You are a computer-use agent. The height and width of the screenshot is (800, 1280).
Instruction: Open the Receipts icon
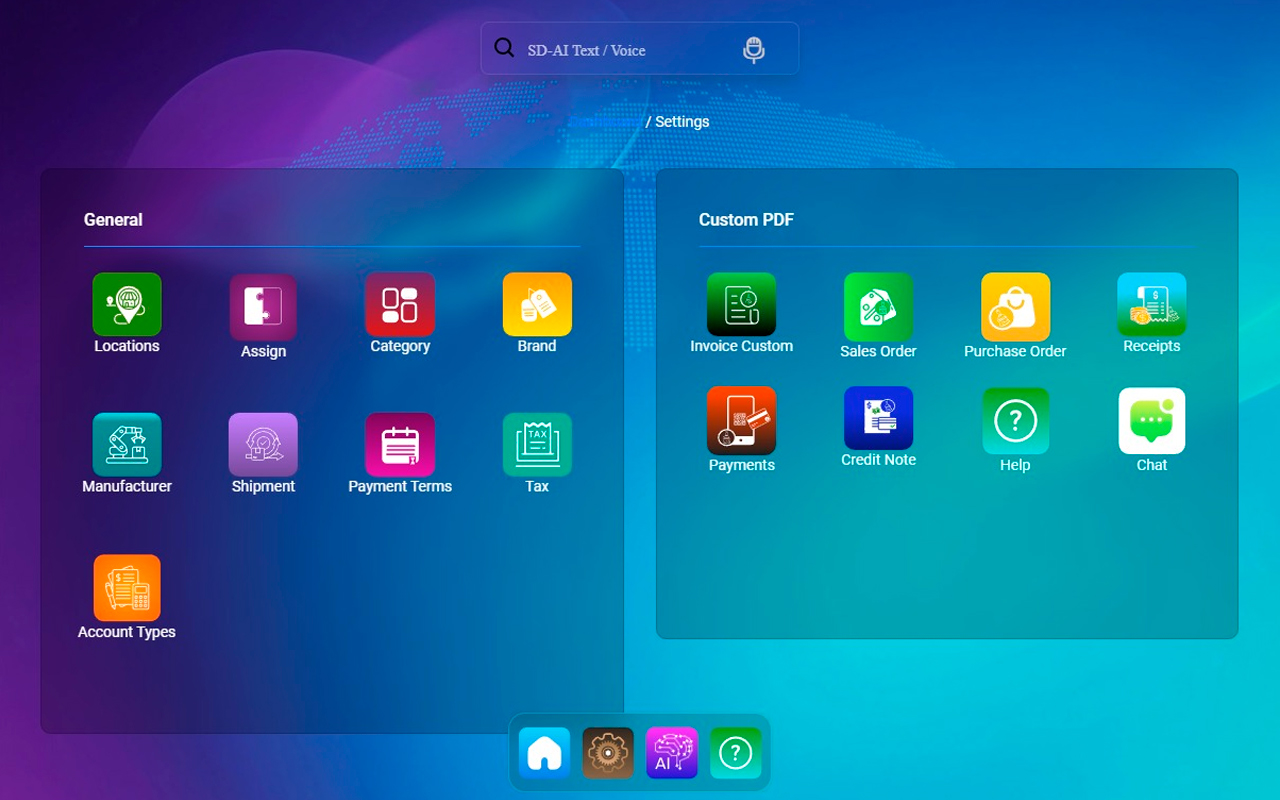coord(1152,304)
